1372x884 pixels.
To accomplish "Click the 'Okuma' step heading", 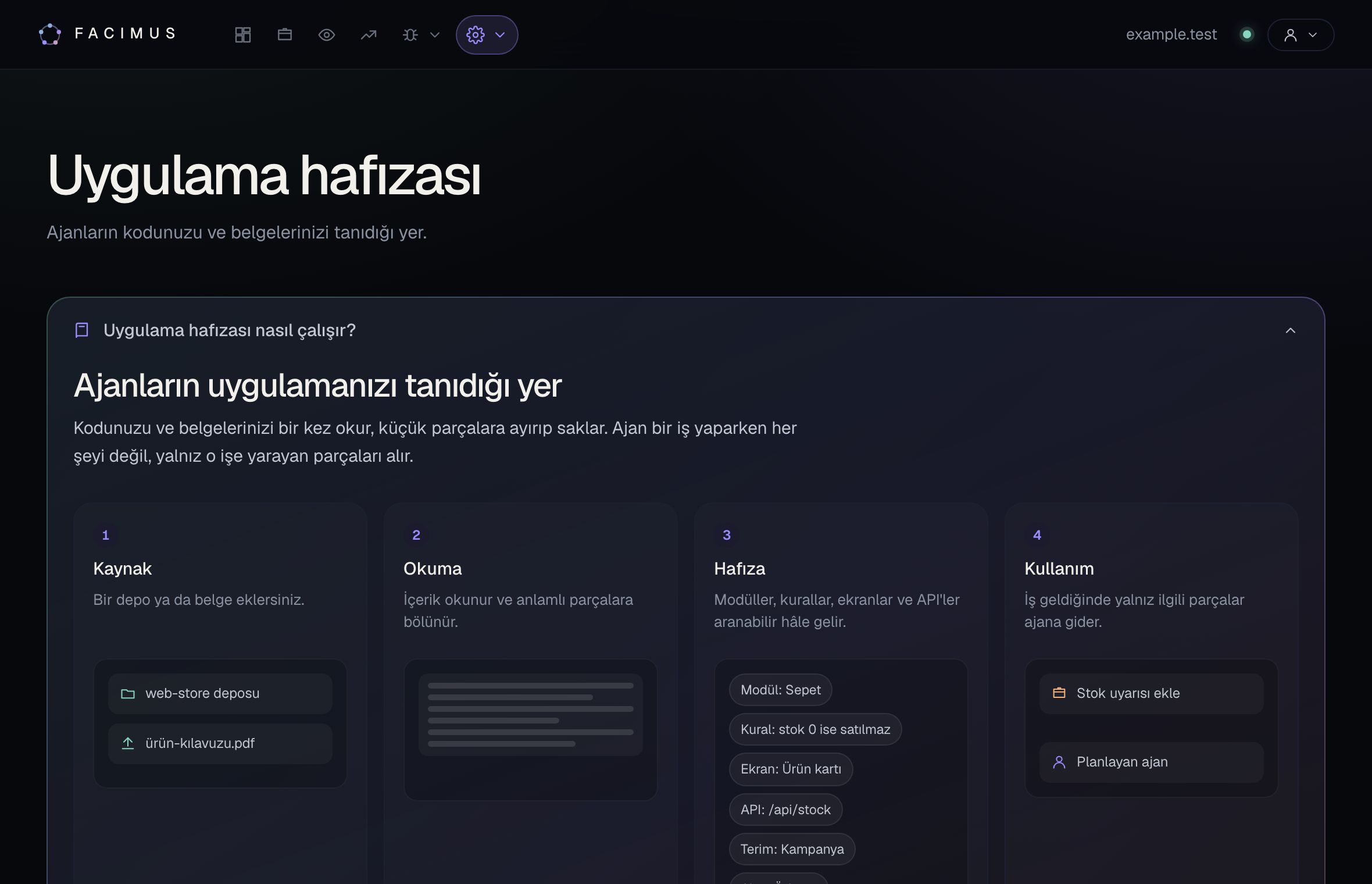I will point(433,569).
